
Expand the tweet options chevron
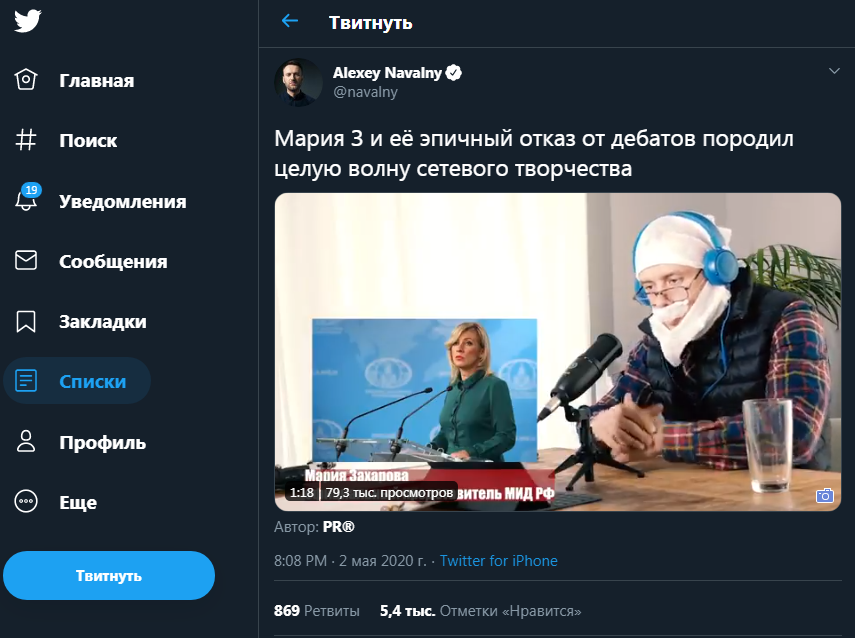click(834, 71)
